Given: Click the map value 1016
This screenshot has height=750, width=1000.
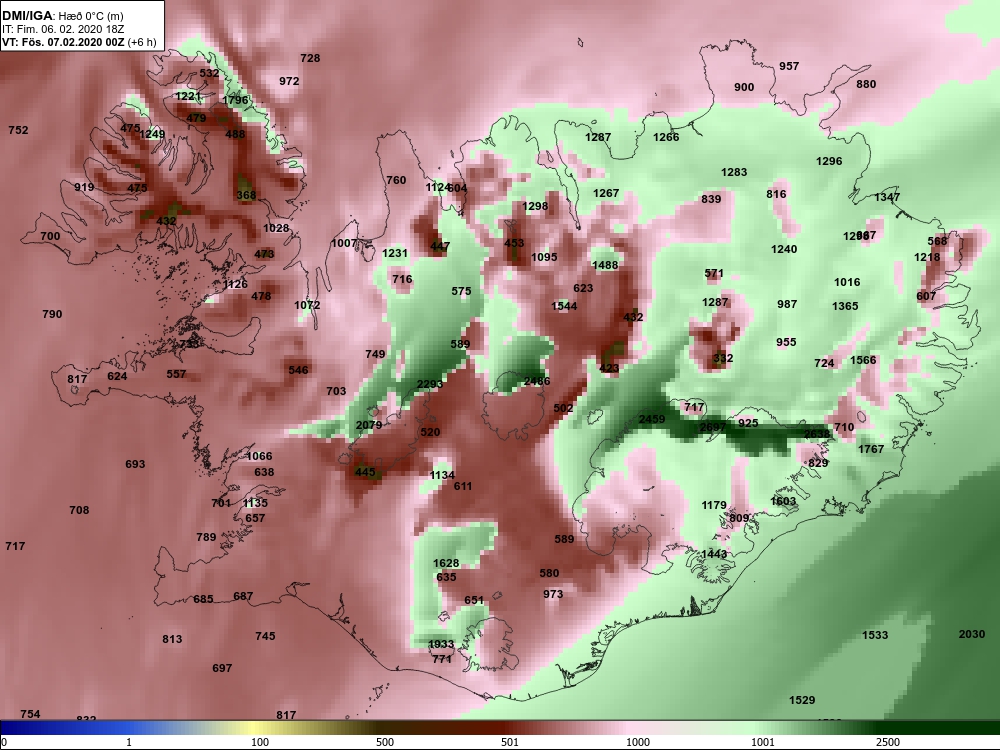Looking at the screenshot, I should (x=847, y=283).
